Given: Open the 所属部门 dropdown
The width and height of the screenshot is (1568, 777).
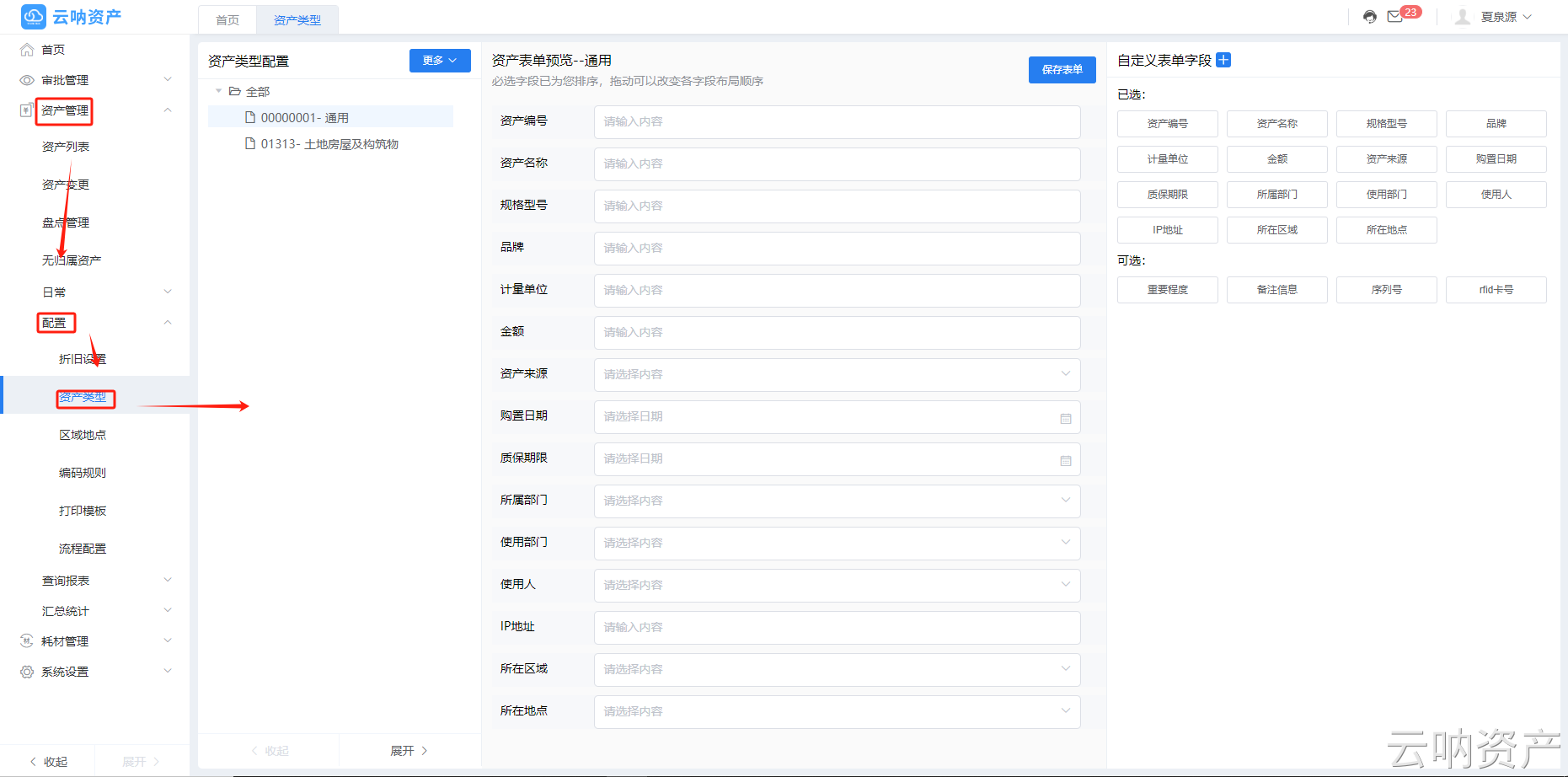Looking at the screenshot, I should 838,501.
